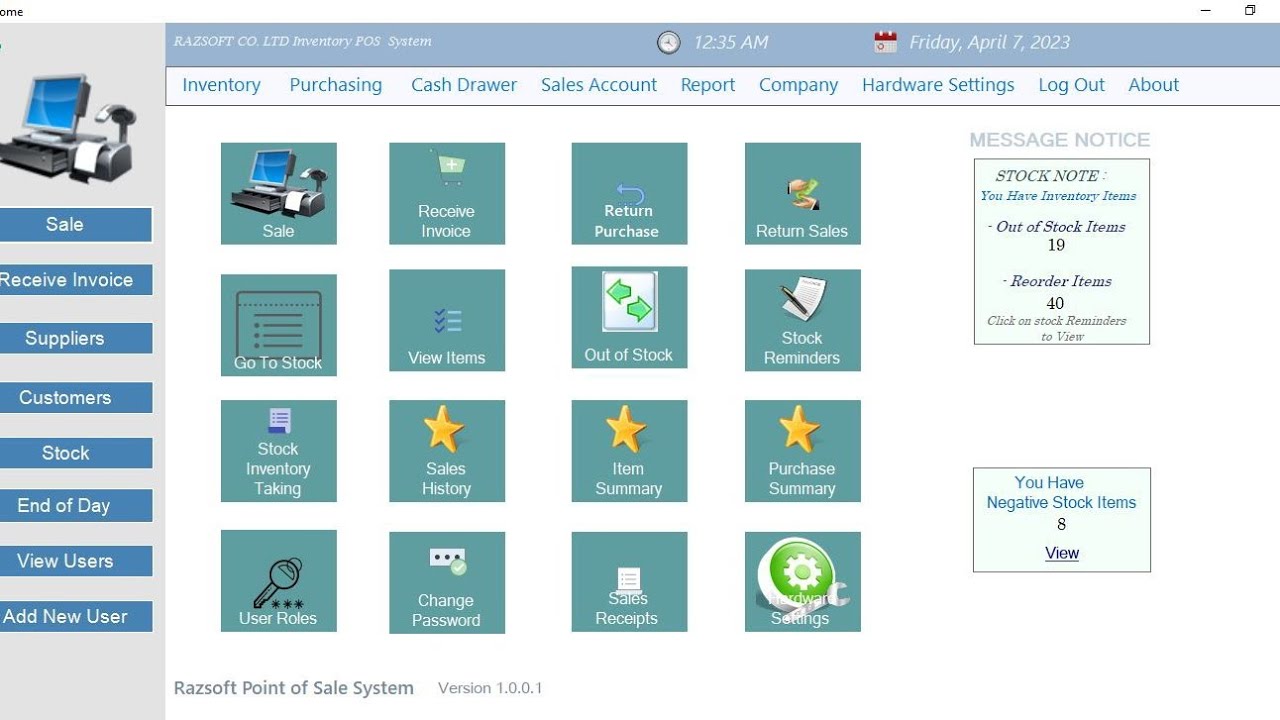Click the Reorder Items count 40
Screen dimensions: 1280x720
click(1055, 303)
